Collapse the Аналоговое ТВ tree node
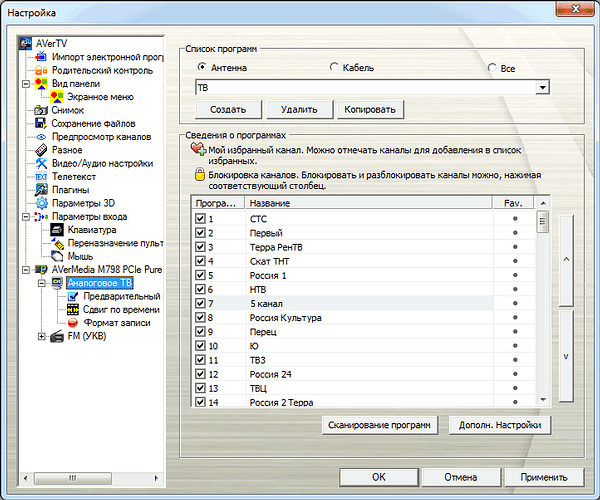600x500 pixels. pos(41,283)
